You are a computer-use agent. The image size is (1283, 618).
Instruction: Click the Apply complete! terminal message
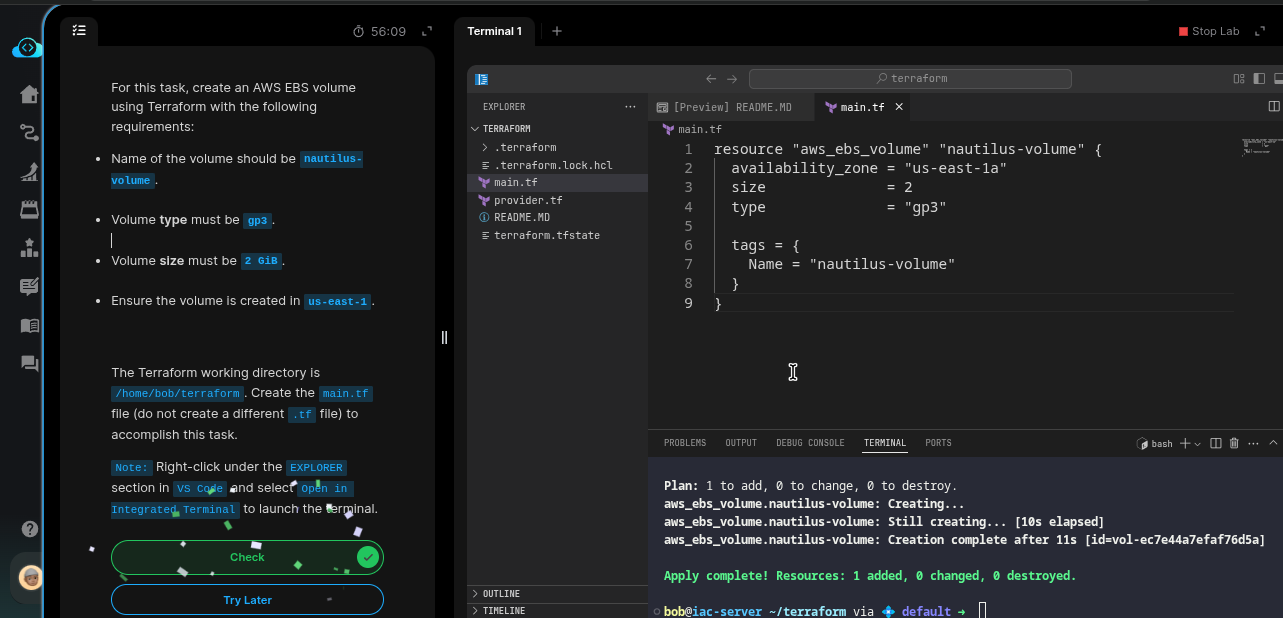coord(870,576)
